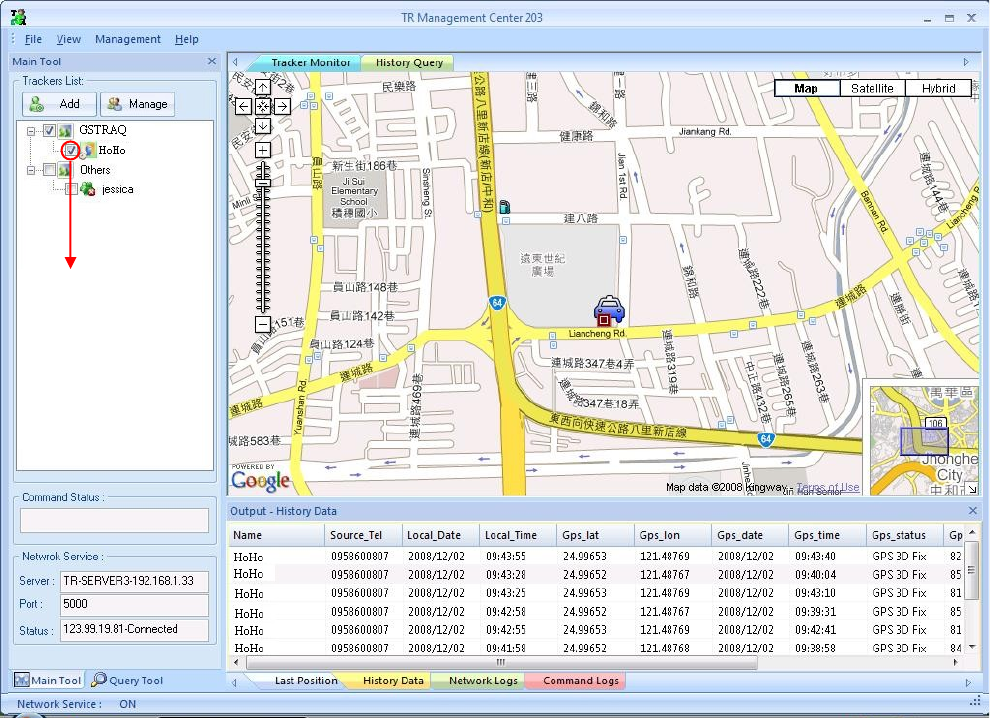Open the Help menu
The width and height of the screenshot is (990, 718).
click(187, 39)
